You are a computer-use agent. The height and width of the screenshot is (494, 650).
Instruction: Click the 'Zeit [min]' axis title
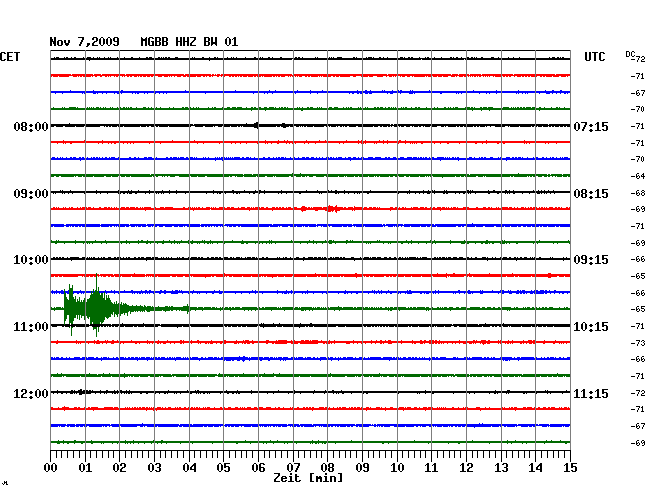pos(308,478)
